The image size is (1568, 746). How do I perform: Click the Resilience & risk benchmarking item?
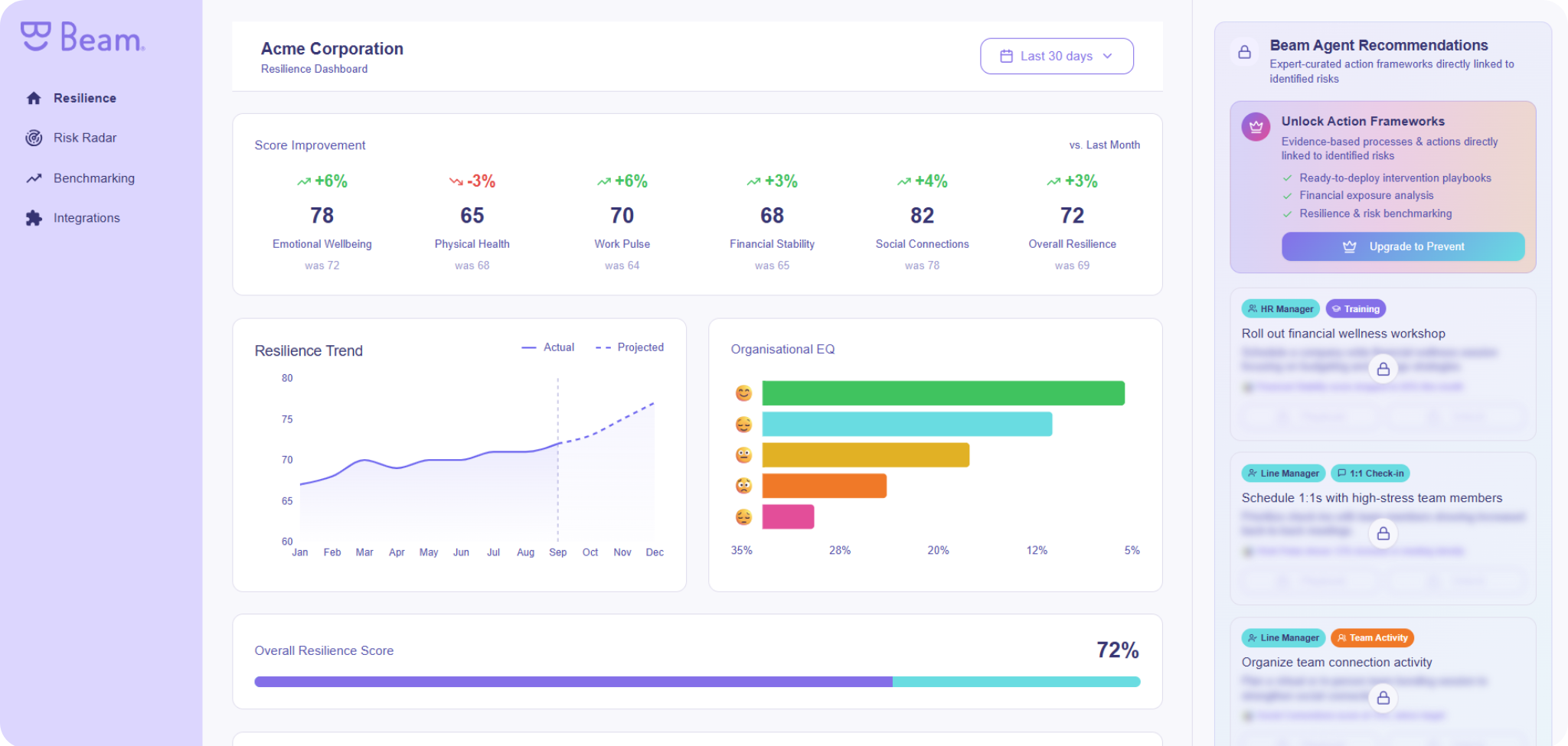(x=1375, y=214)
